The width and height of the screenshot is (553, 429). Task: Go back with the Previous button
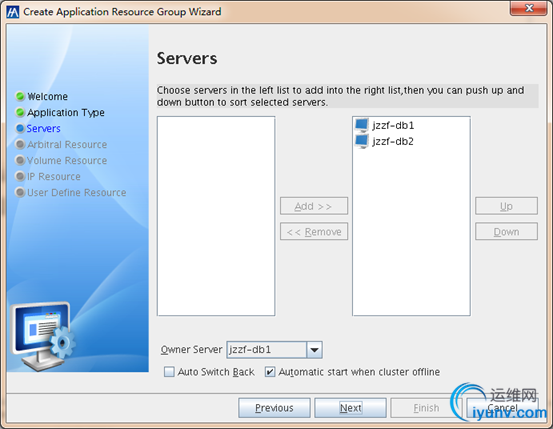(274, 408)
